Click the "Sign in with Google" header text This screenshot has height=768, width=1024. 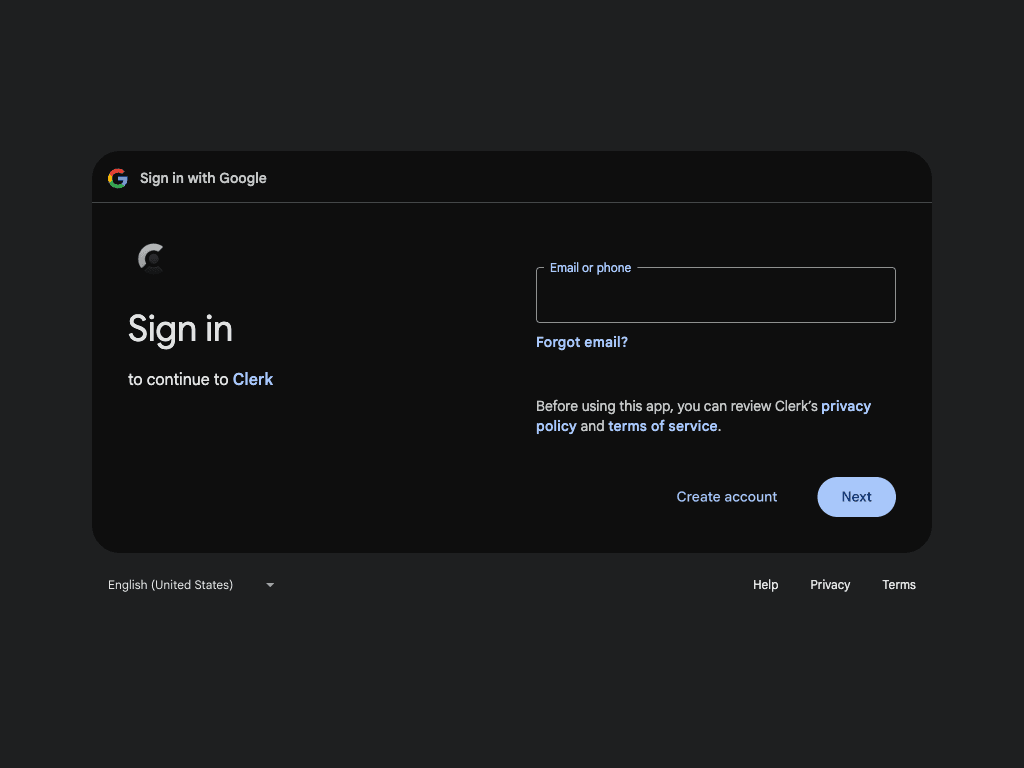203,178
